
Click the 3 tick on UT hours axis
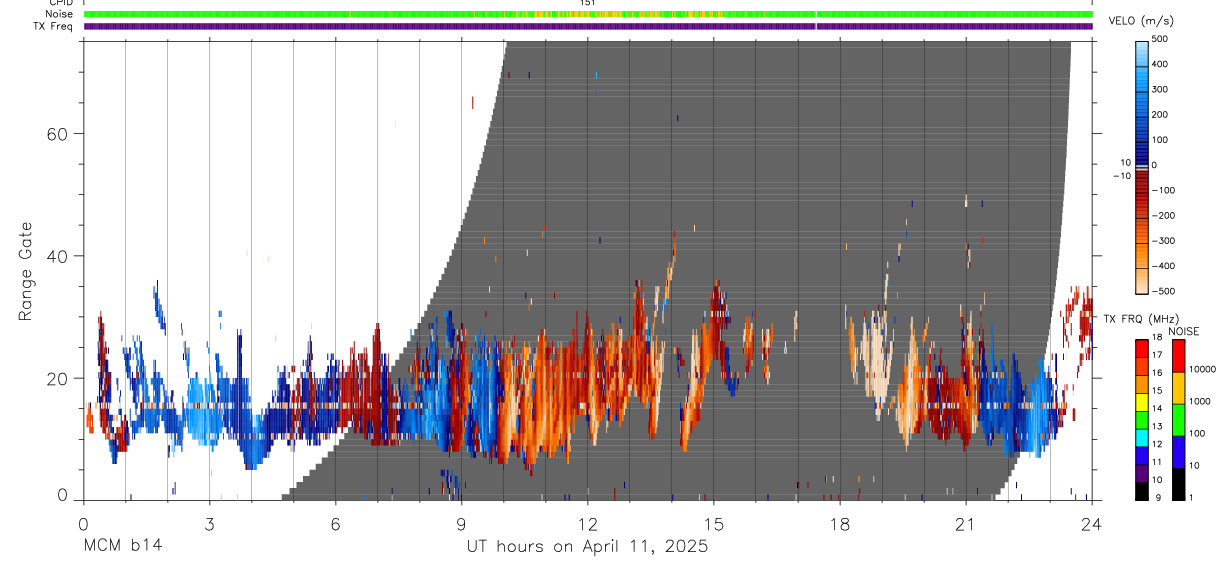point(209,524)
